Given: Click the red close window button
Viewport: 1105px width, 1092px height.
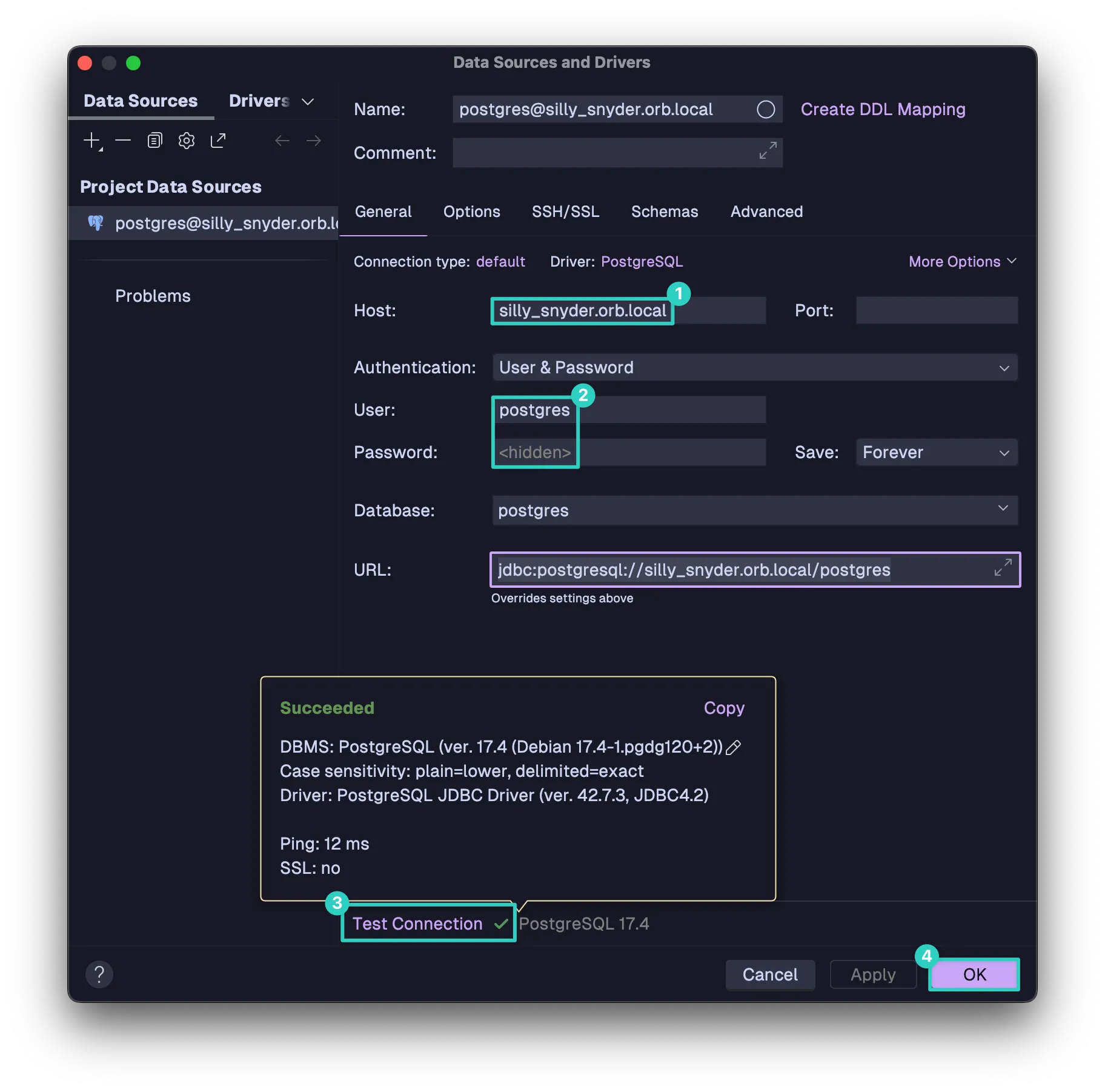Looking at the screenshot, I should (85, 63).
